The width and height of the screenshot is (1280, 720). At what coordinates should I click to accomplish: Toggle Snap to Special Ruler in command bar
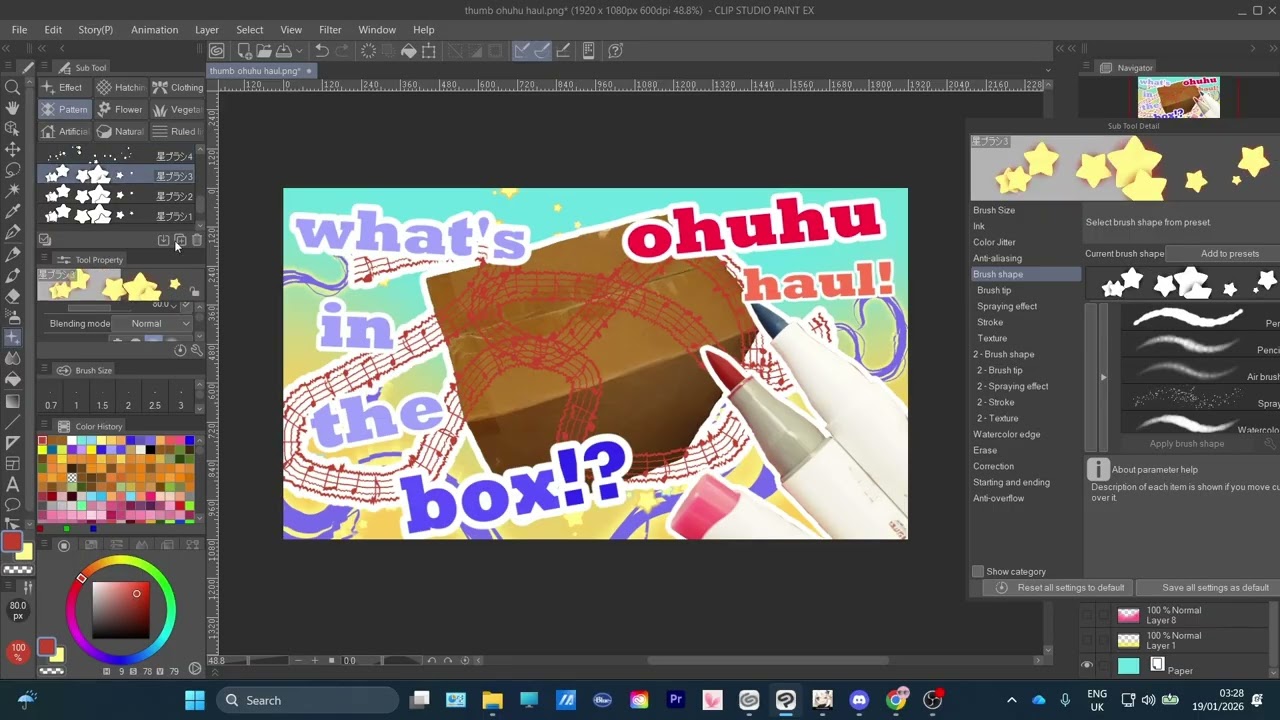[542, 51]
